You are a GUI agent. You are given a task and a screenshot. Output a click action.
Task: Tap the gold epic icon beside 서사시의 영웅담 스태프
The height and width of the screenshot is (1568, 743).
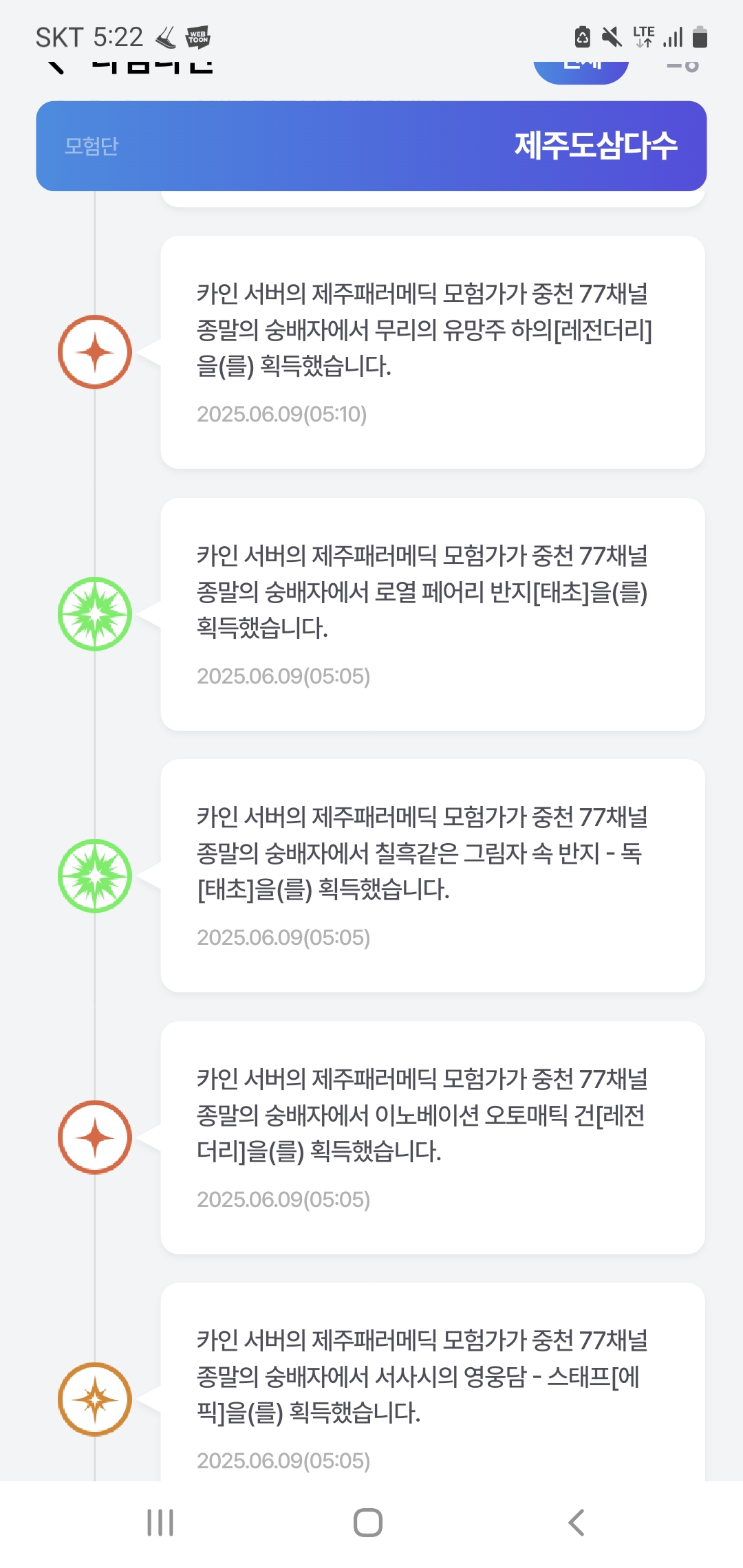click(95, 1400)
